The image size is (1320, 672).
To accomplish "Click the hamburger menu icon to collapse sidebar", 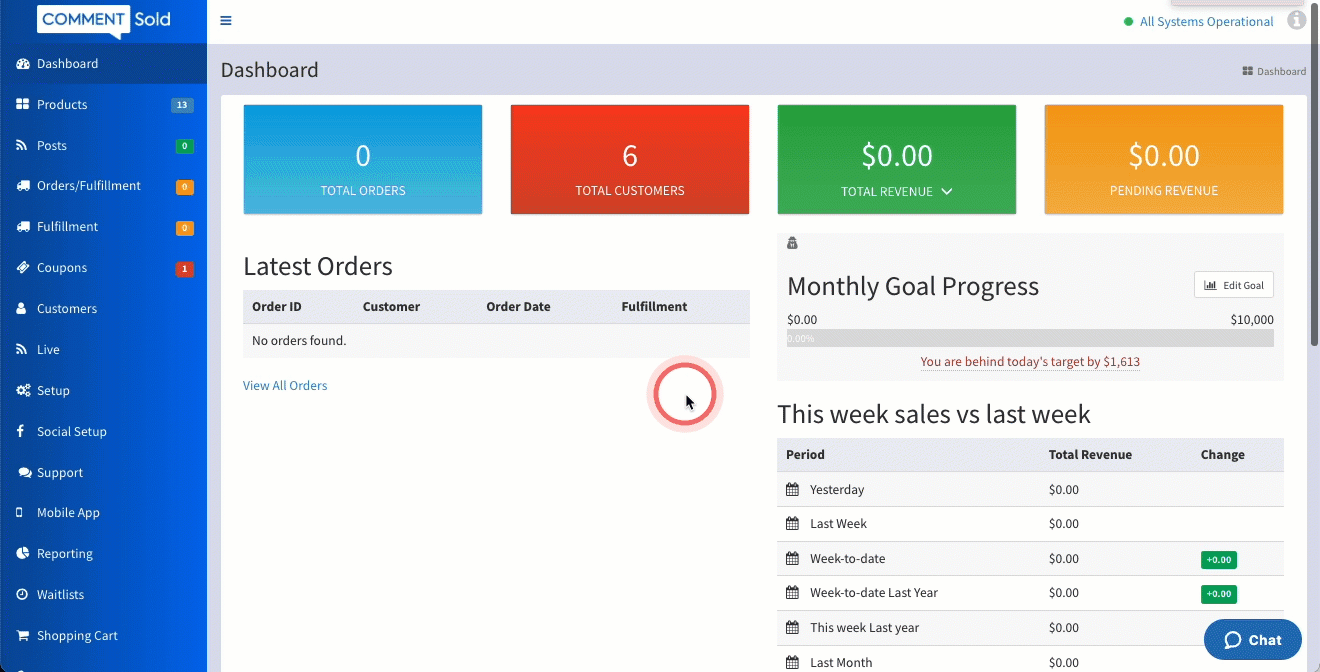I will [x=226, y=21].
